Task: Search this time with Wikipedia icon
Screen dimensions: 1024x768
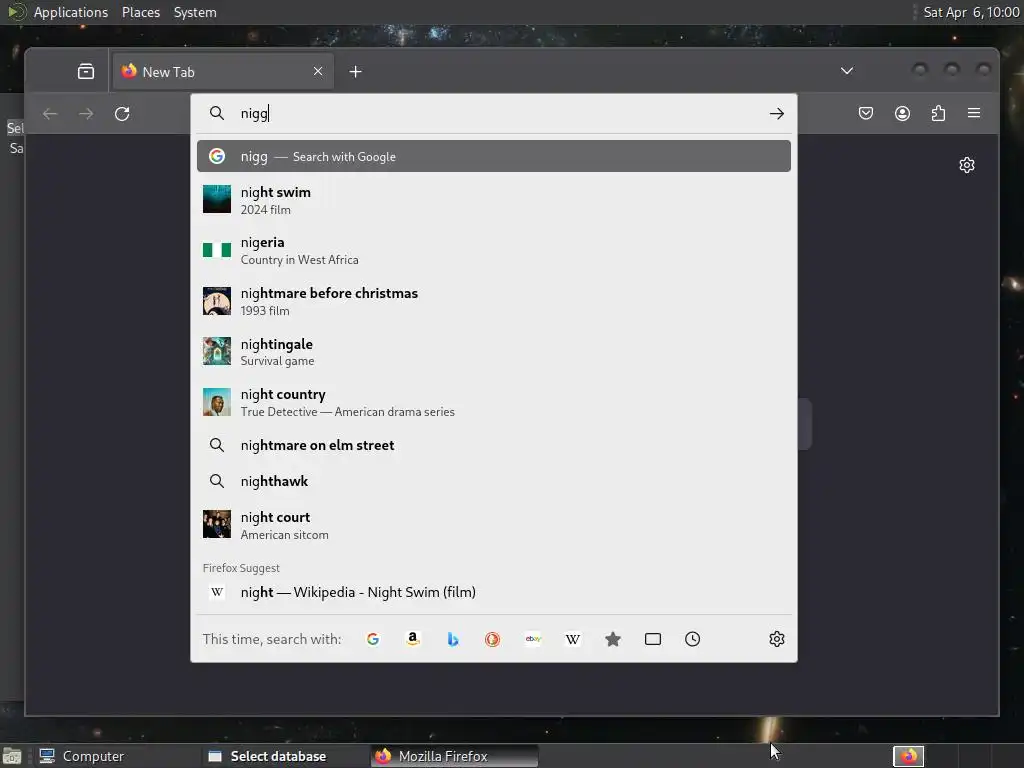Action: [573, 639]
